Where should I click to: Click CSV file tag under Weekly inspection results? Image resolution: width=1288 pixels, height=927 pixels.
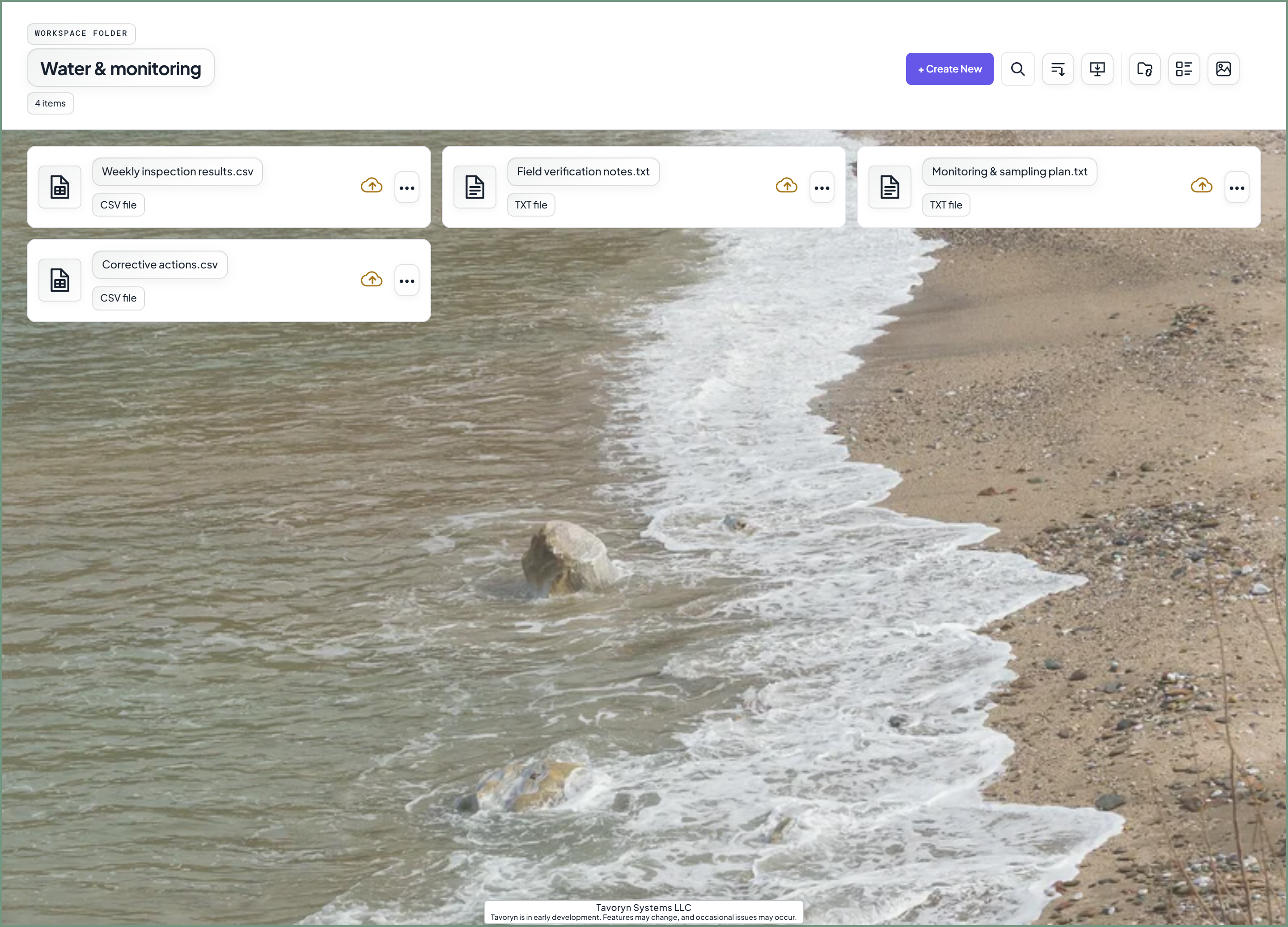[x=118, y=205]
